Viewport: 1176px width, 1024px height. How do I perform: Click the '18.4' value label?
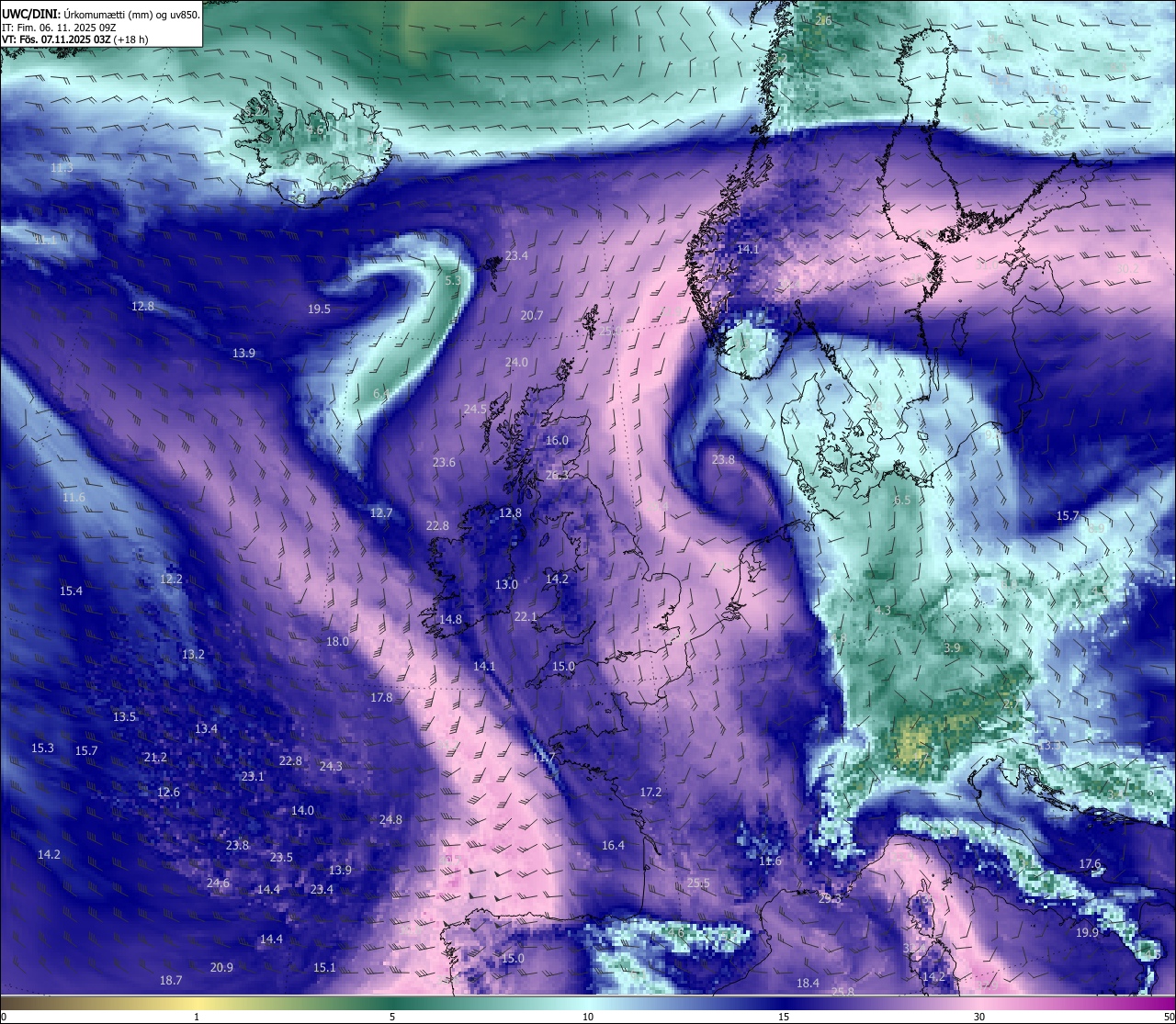808,984
